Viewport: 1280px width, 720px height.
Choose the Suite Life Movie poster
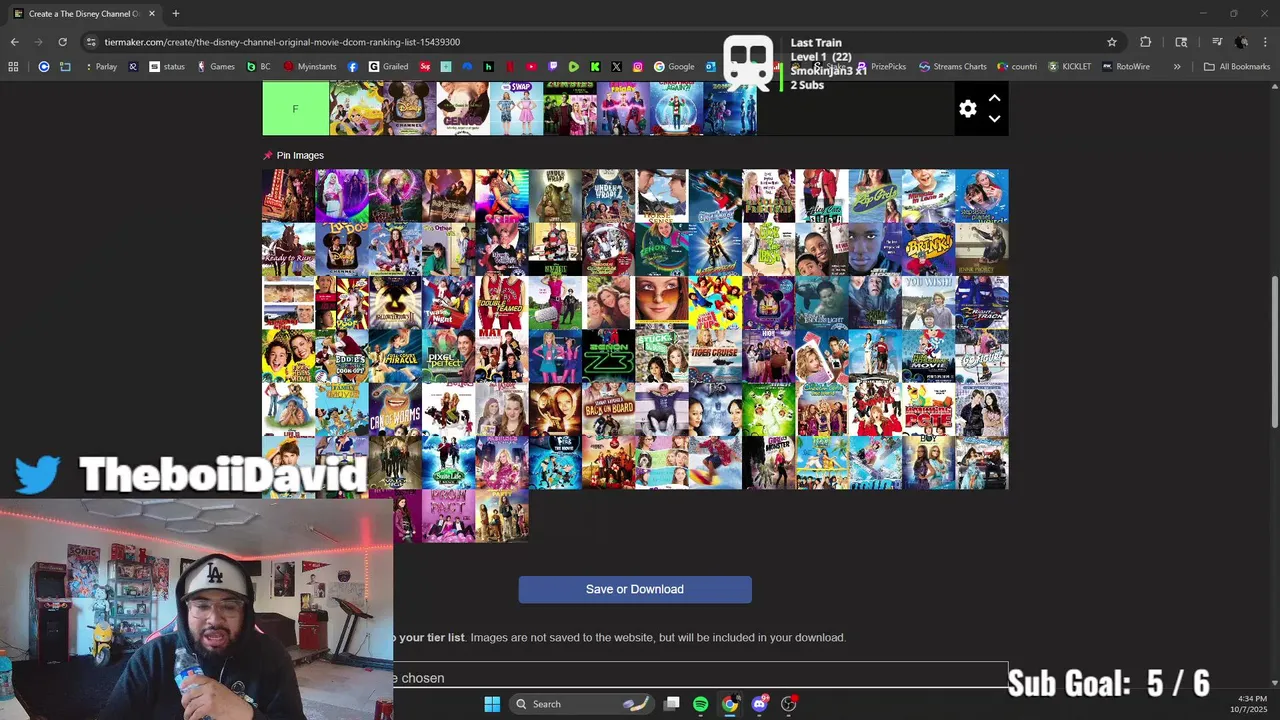(448, 462)
